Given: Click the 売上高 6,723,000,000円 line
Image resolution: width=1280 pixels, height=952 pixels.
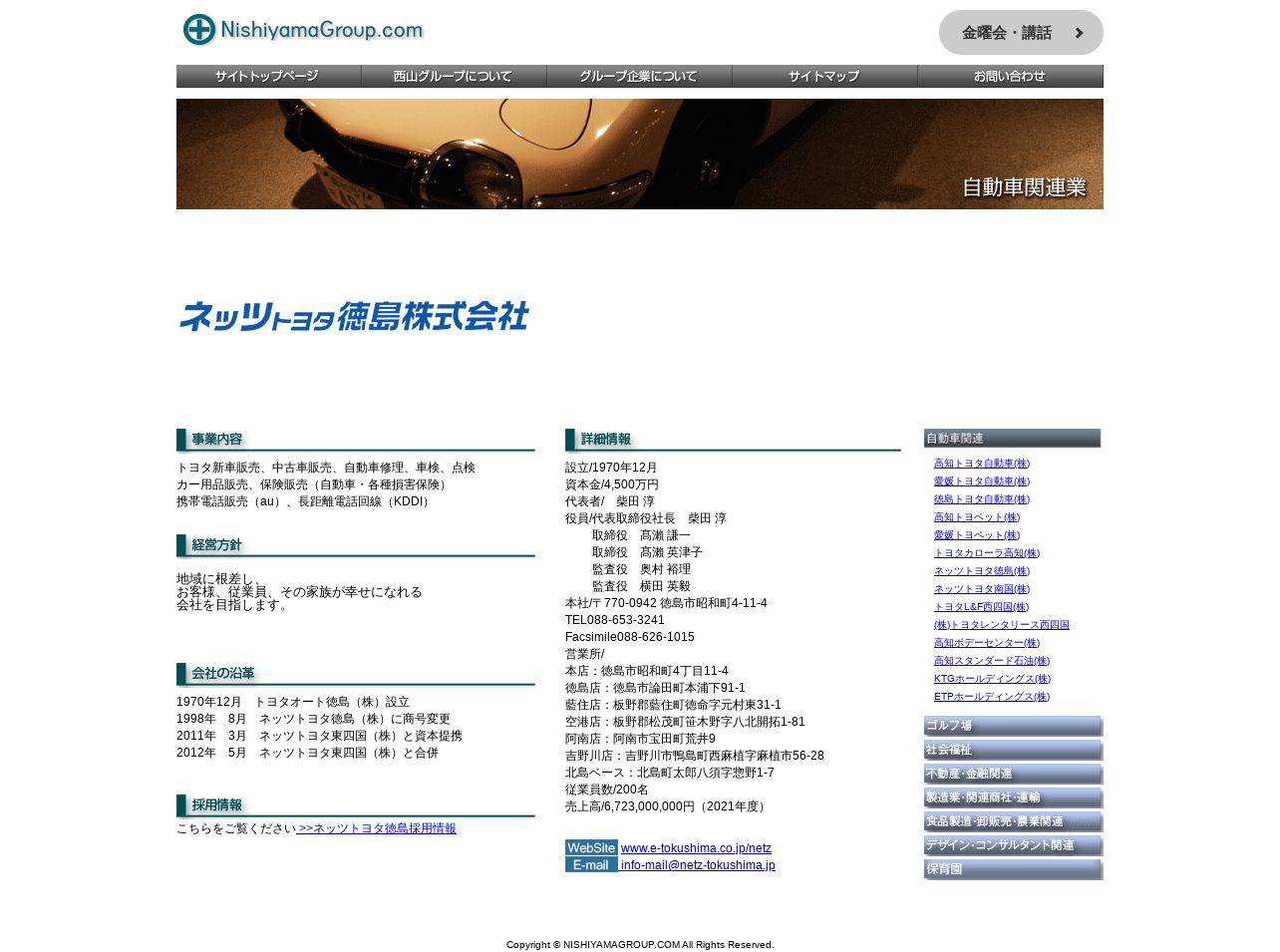Looking at the screenshot, I should click(x=667, y=806).
